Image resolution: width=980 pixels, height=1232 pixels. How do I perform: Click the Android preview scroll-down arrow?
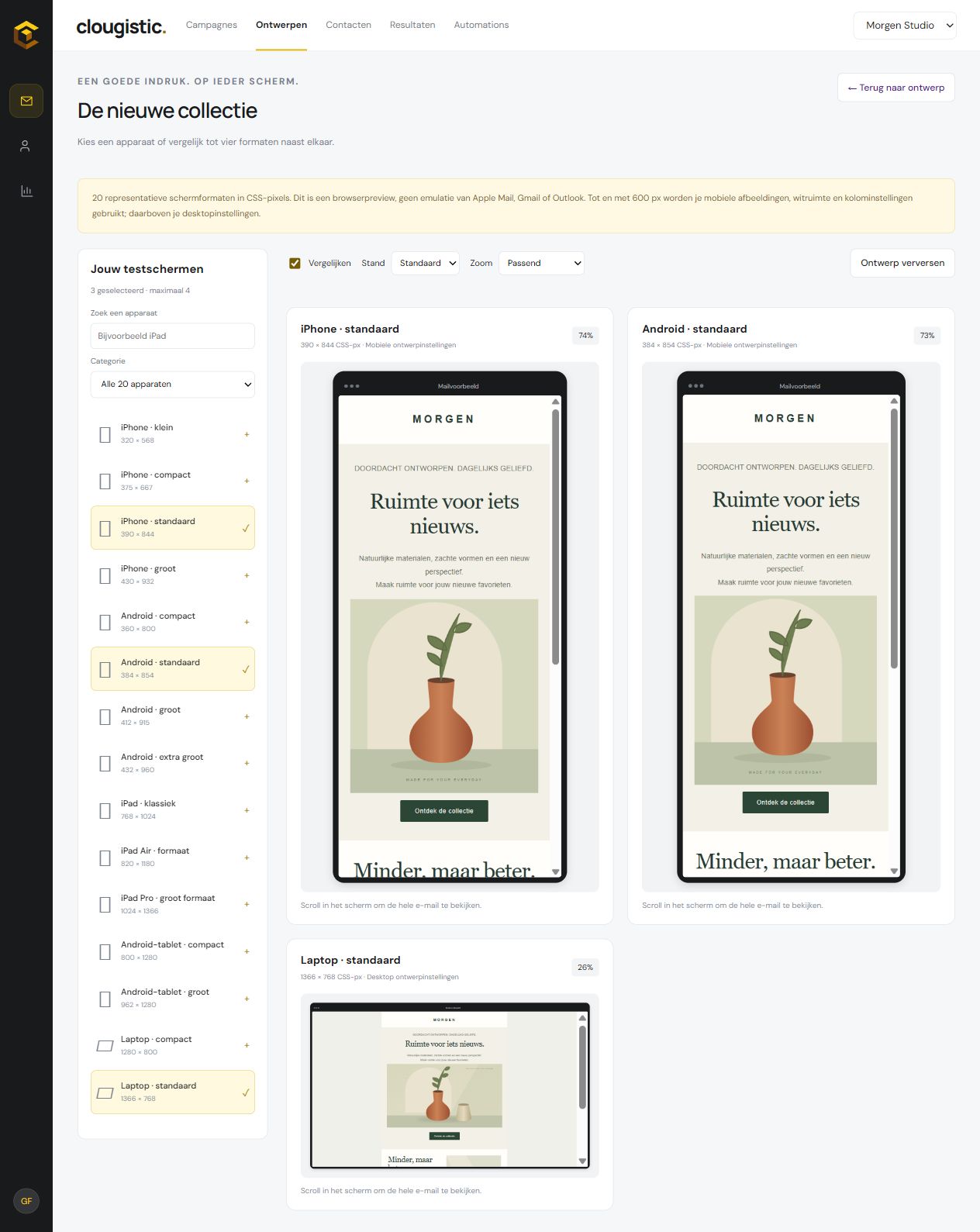[x=894, y=871]
